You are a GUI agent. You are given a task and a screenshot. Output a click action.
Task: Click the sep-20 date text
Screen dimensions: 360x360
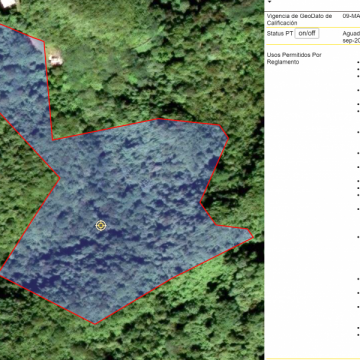click(351, 40)
